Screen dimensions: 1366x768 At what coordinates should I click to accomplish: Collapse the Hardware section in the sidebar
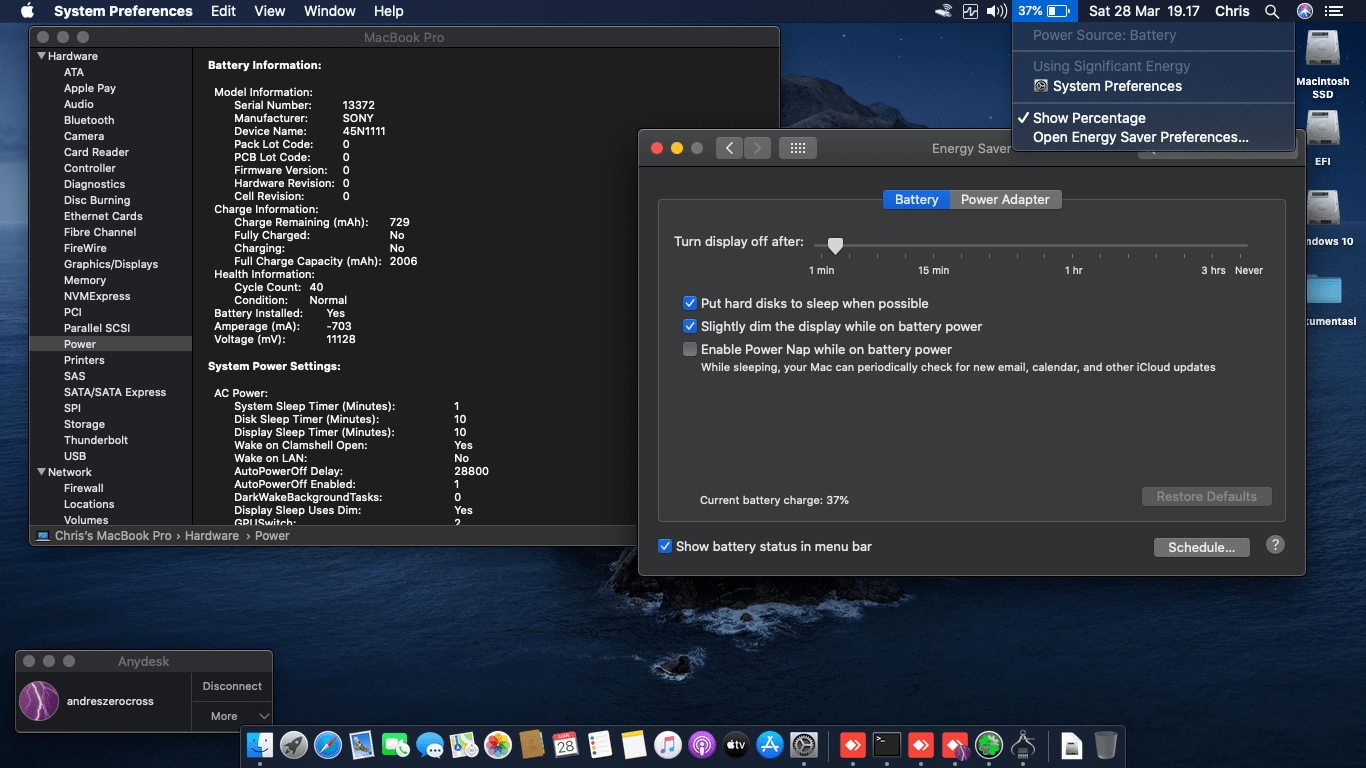[x=42, y=56]
